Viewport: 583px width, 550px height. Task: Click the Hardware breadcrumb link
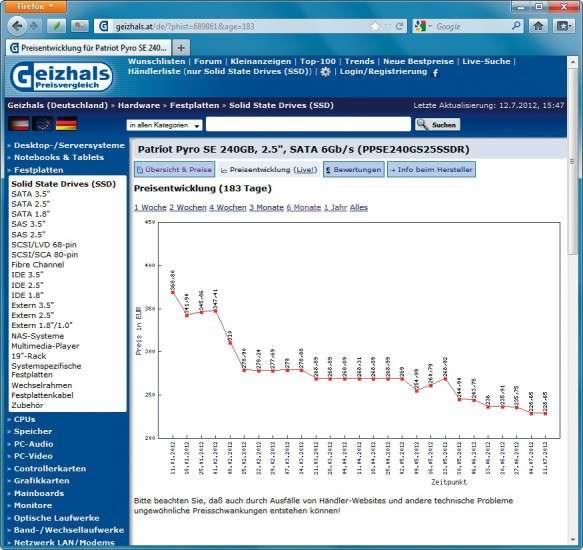tap(139, 105)
